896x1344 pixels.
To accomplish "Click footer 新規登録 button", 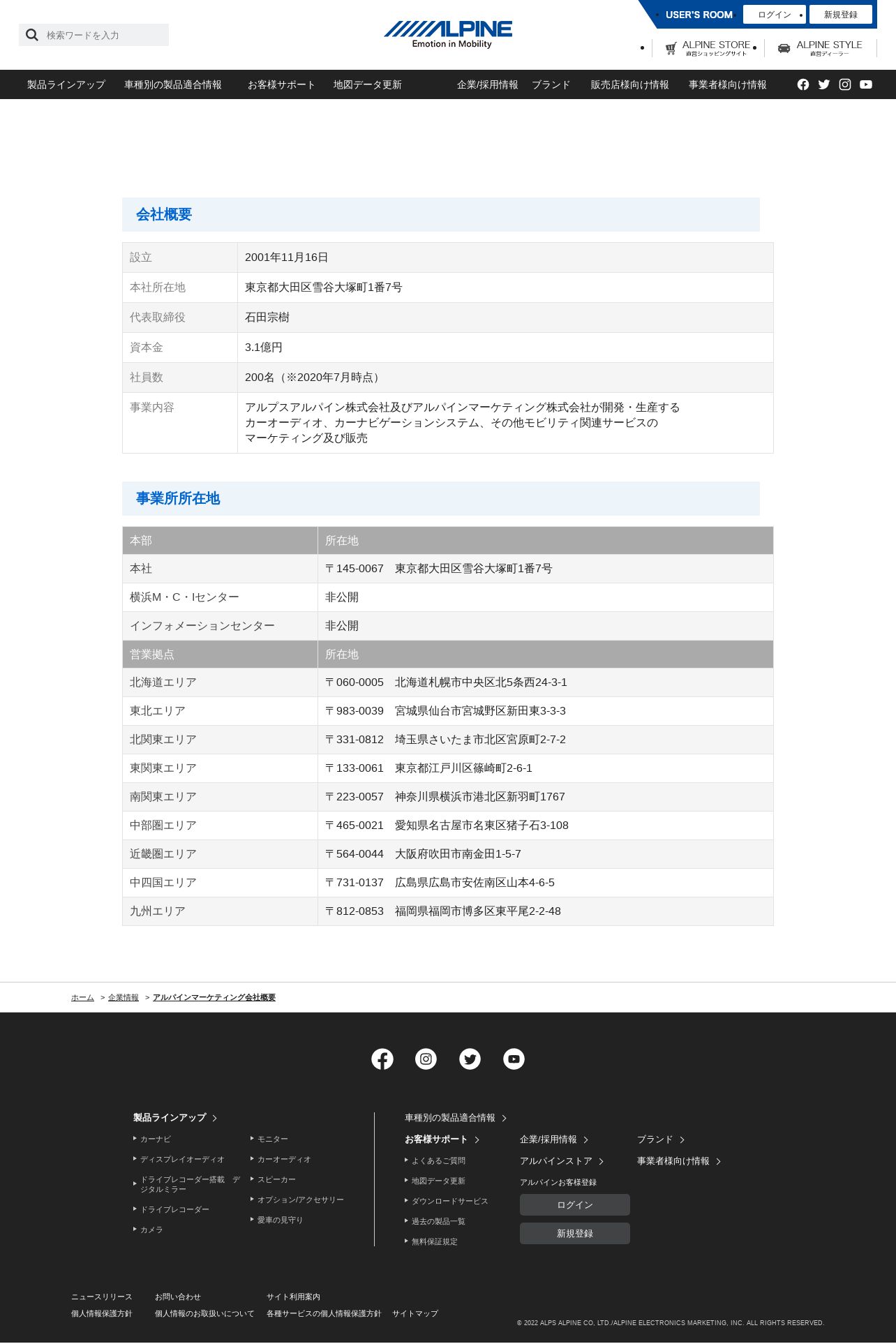I will pos(575,1234).
